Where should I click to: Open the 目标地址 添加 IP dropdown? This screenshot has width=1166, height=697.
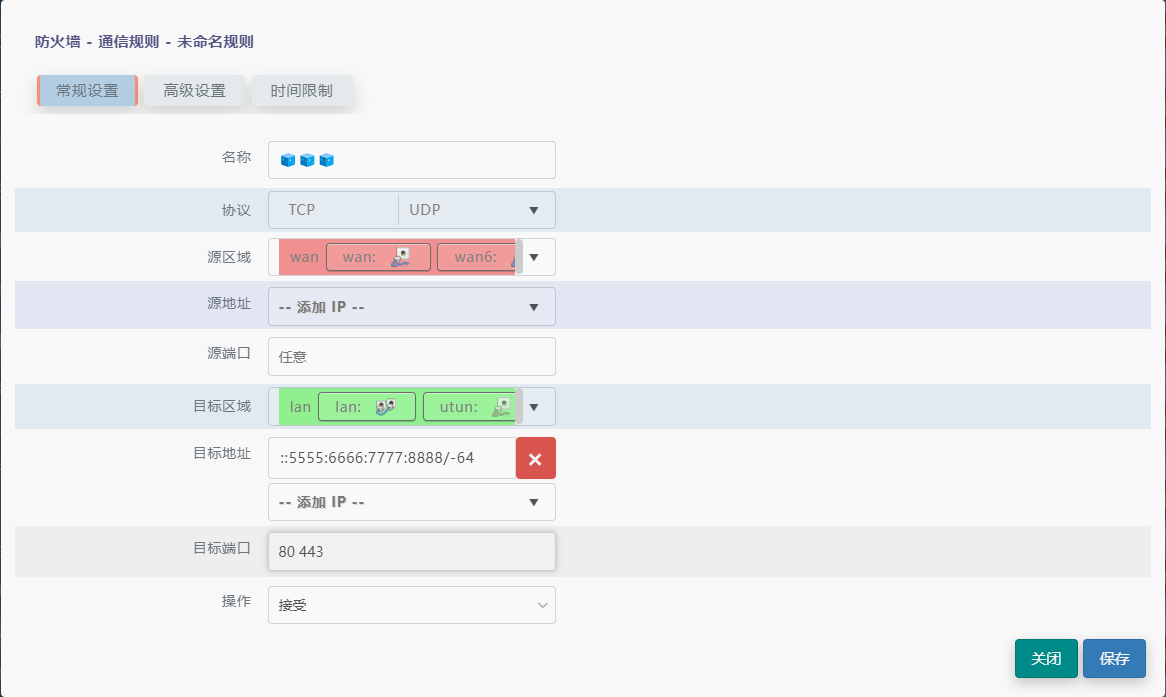coord(411,502)
